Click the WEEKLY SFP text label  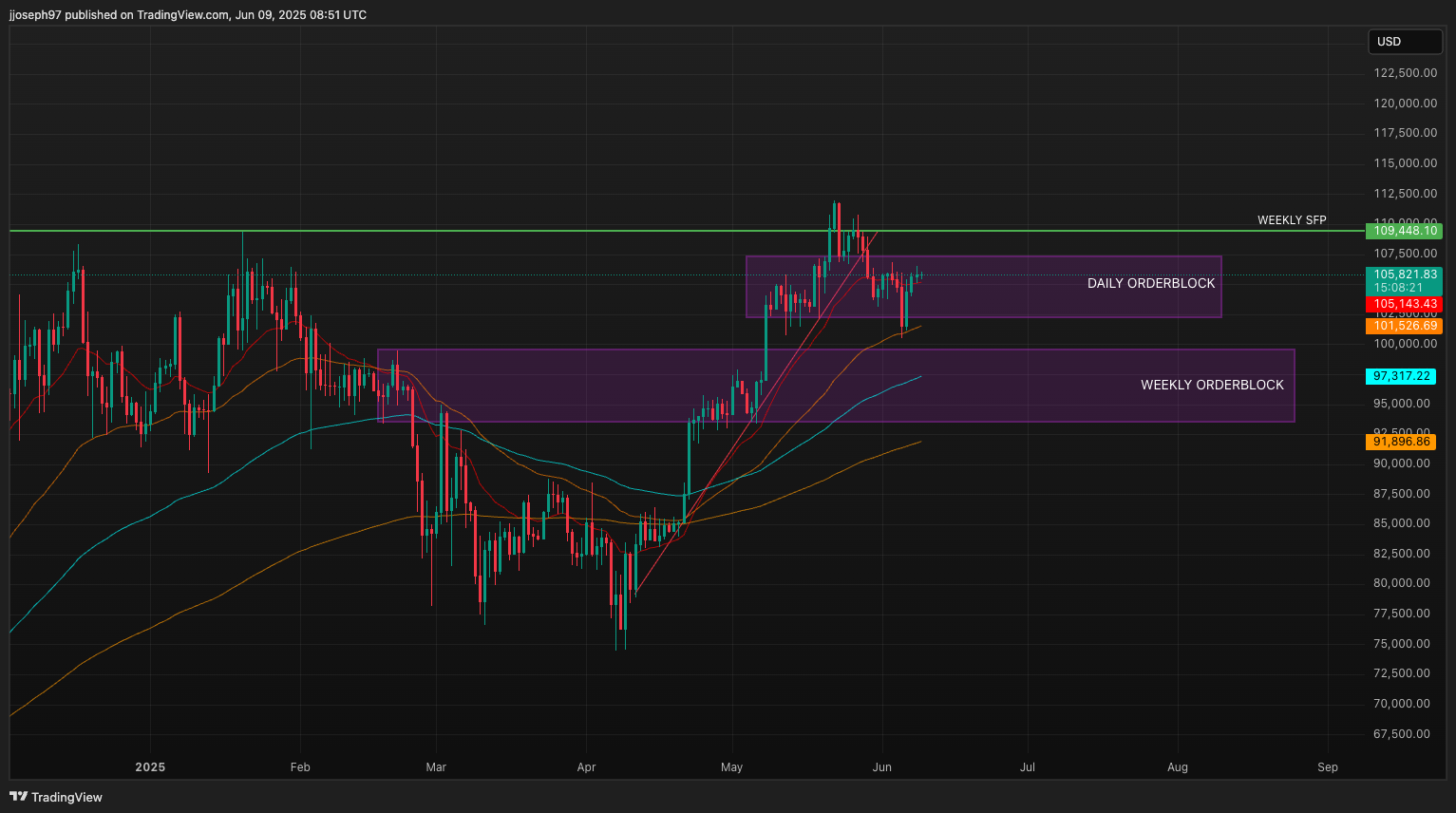coord(1292,220)
